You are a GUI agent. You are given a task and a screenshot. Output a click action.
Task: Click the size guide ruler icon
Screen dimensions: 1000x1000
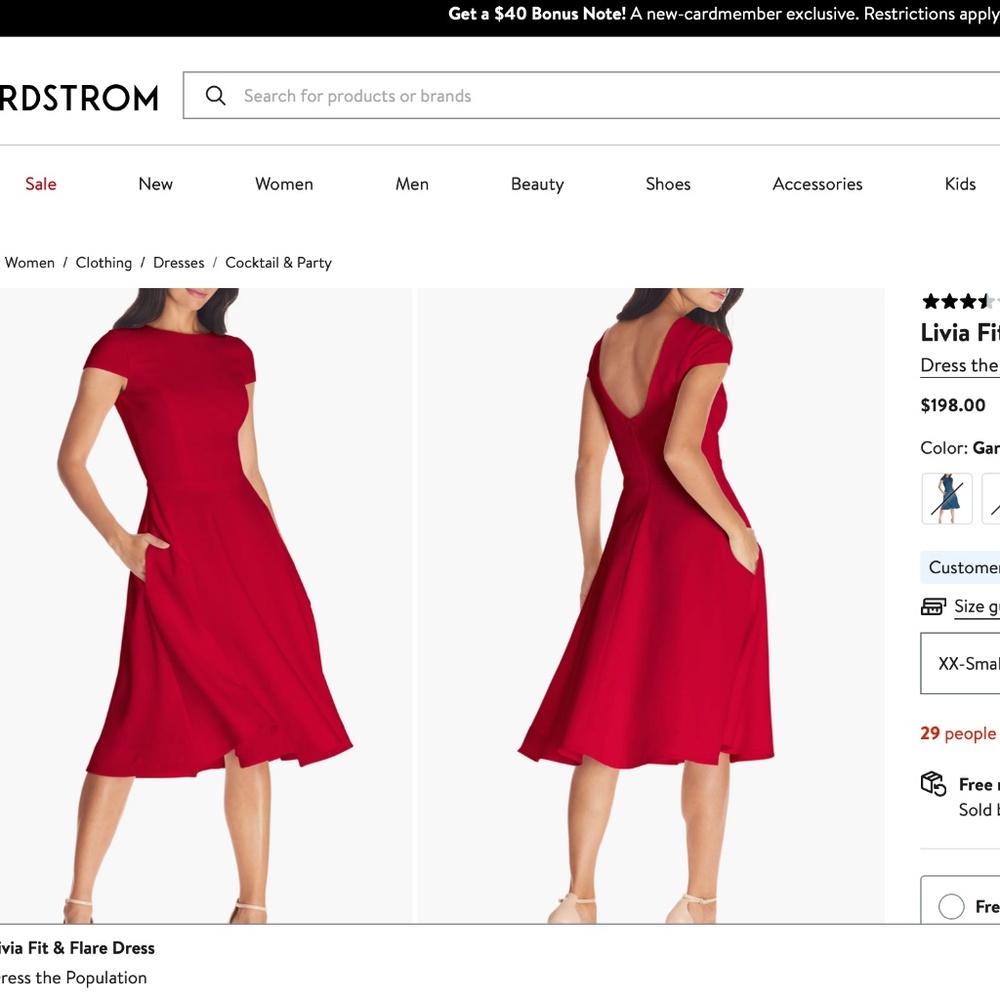pos(933,607)
